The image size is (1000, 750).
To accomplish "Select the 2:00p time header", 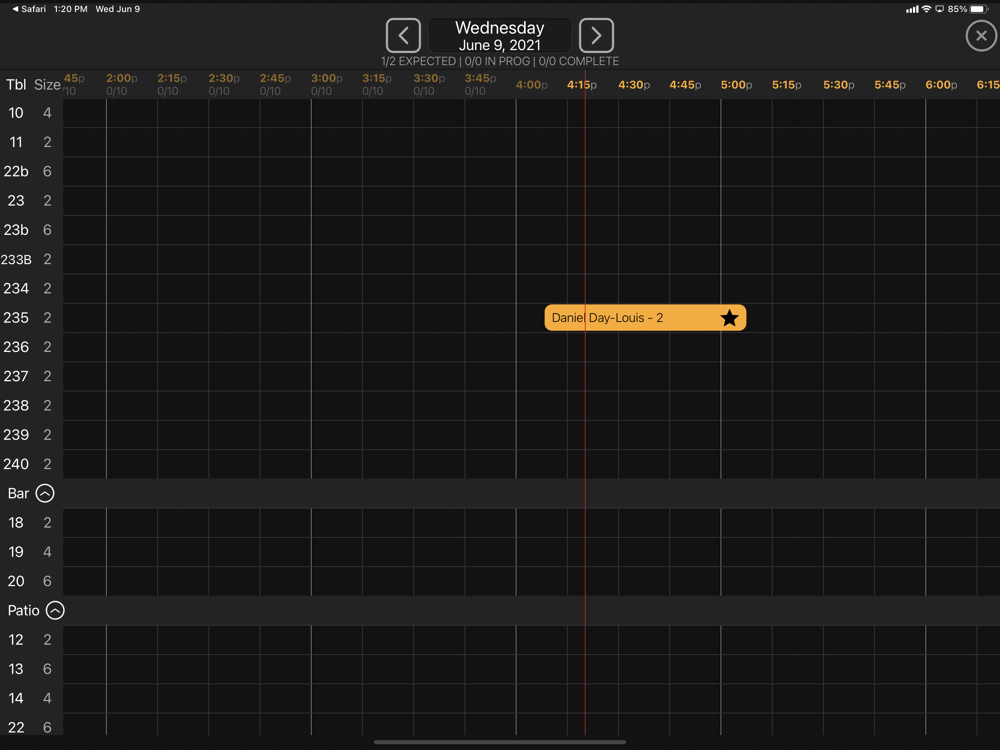I will point(121,78).
